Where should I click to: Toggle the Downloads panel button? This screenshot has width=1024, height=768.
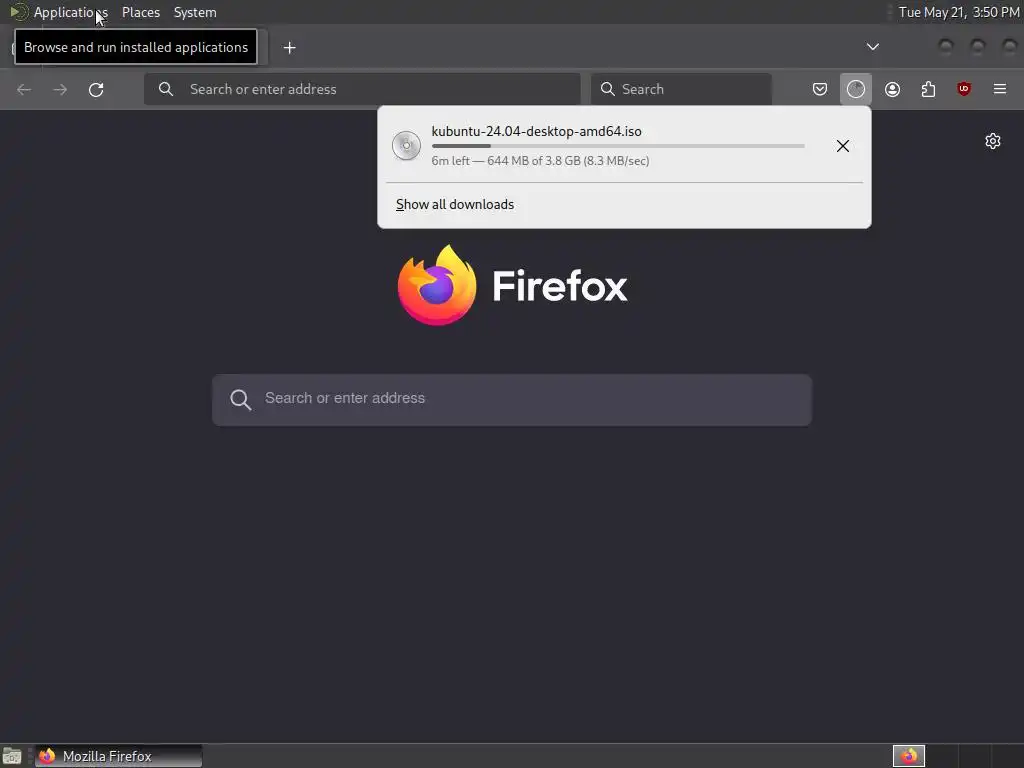[x=856, y=89]
